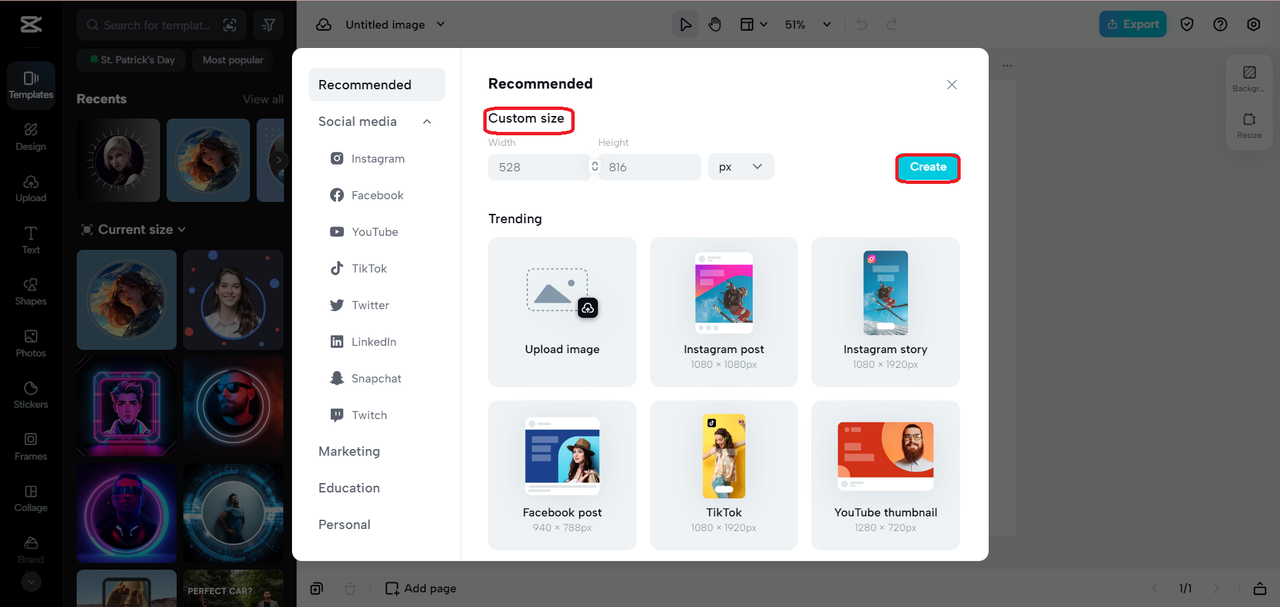
Task: Click the redo arrow
Action: (892, 24)
